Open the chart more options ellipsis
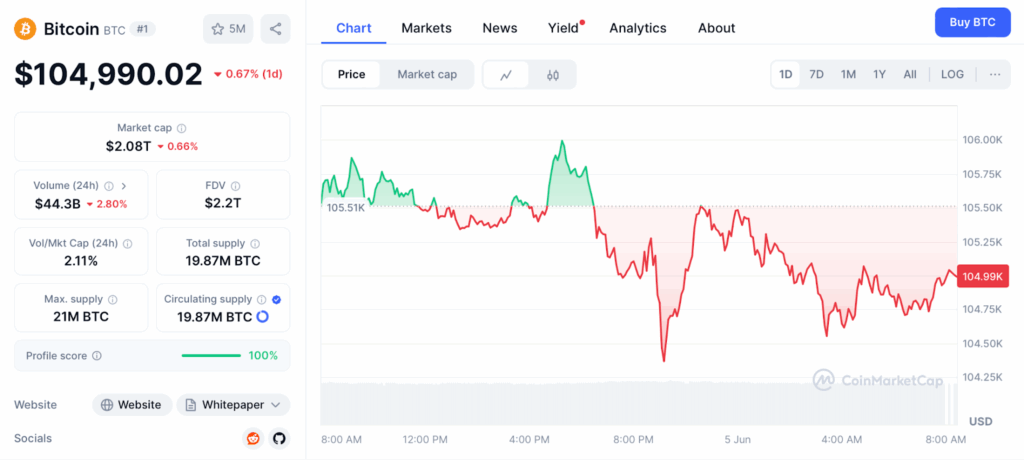Viewport: 1024px width, 460px height. [x=994, y=74]
